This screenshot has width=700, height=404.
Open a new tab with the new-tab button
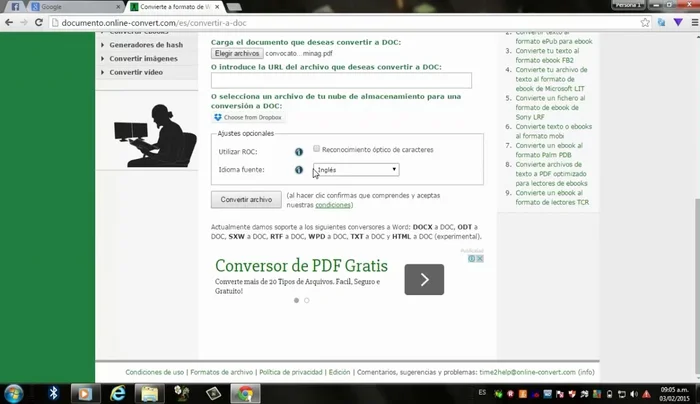(x=234, y=7)
